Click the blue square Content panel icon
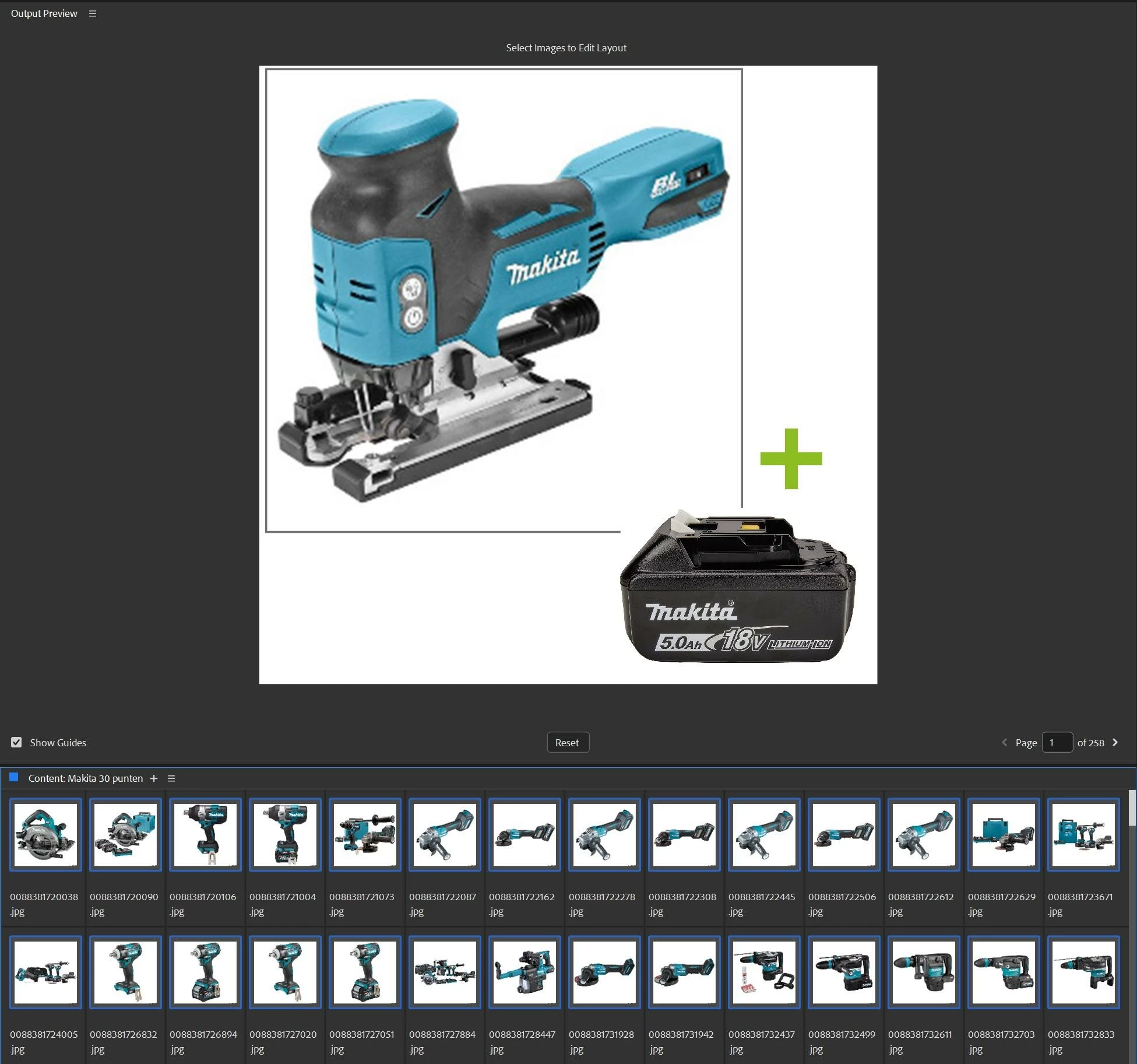The width and height of the screenshot is (1137, 1064). (14, 777)
